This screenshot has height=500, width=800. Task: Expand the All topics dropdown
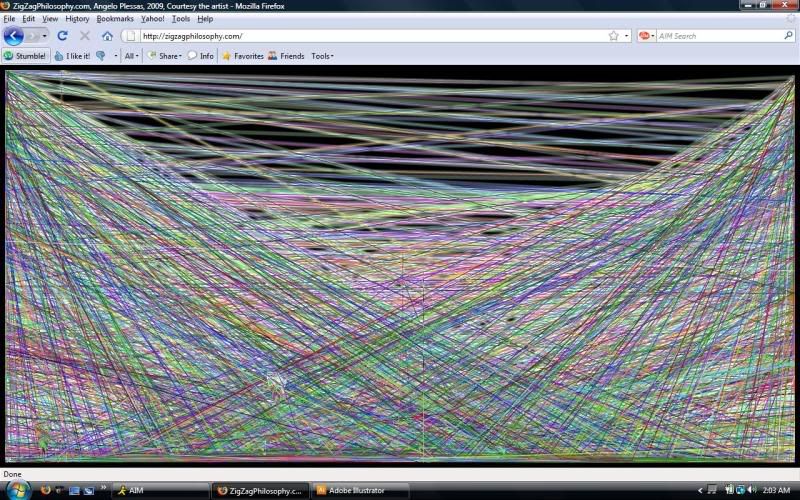point(132,56)
